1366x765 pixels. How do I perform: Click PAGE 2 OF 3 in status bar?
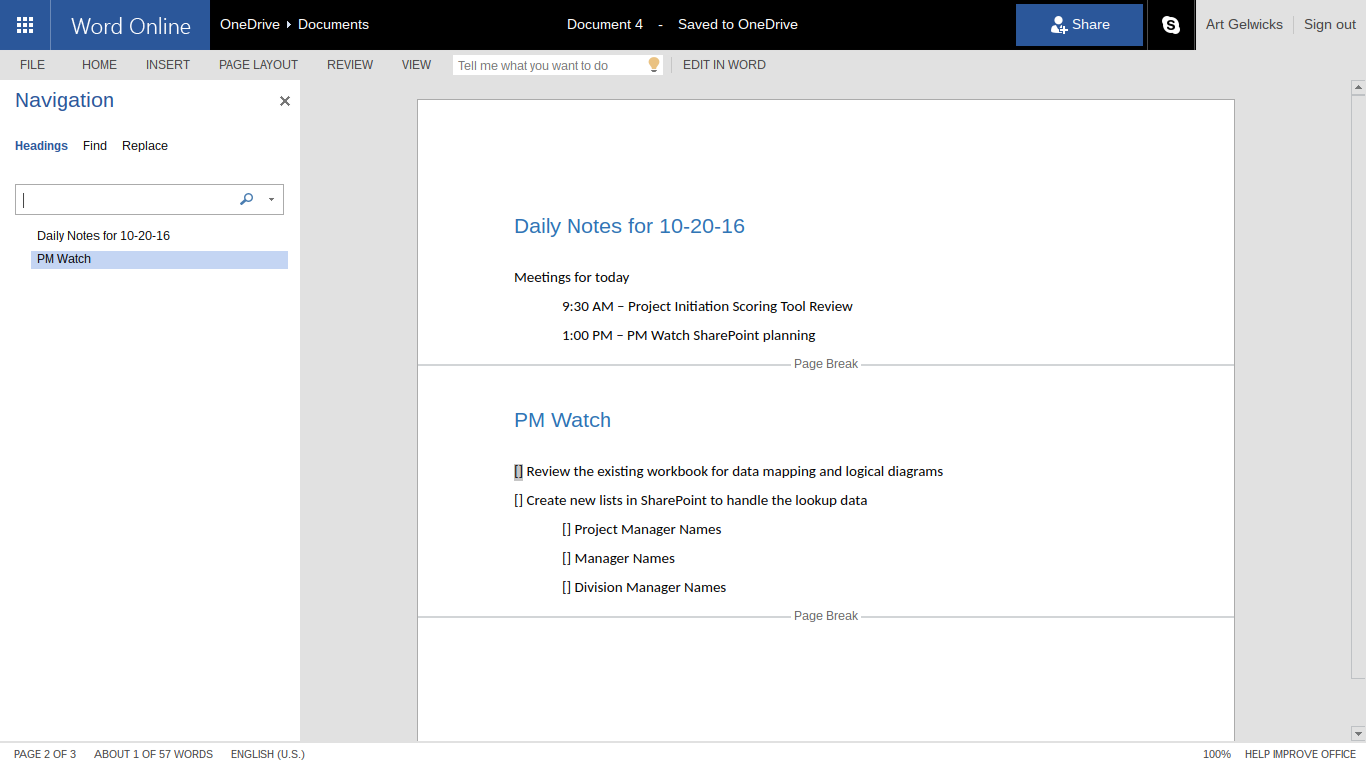click(45, 754)
